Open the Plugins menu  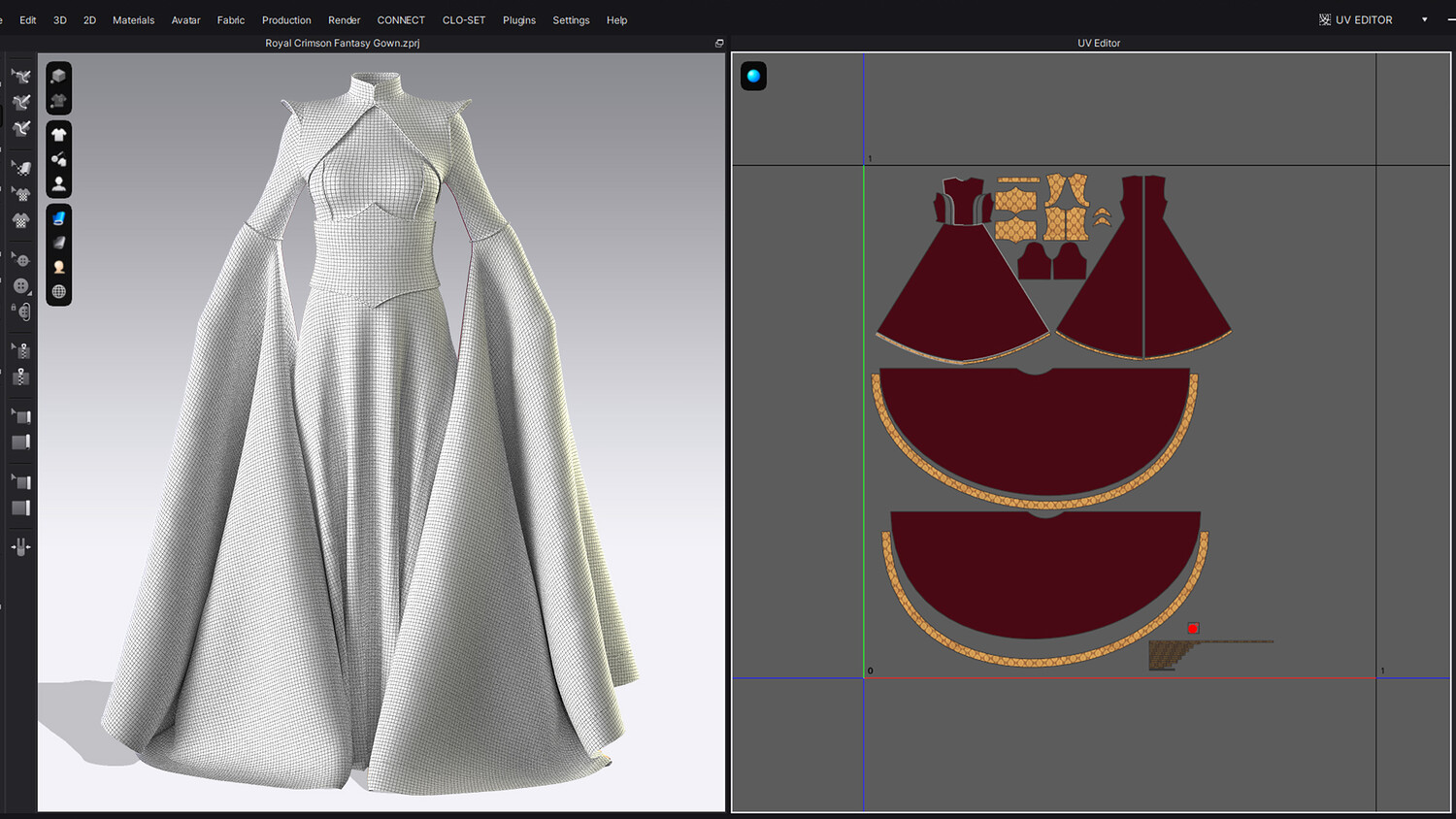tap(519, 20)
